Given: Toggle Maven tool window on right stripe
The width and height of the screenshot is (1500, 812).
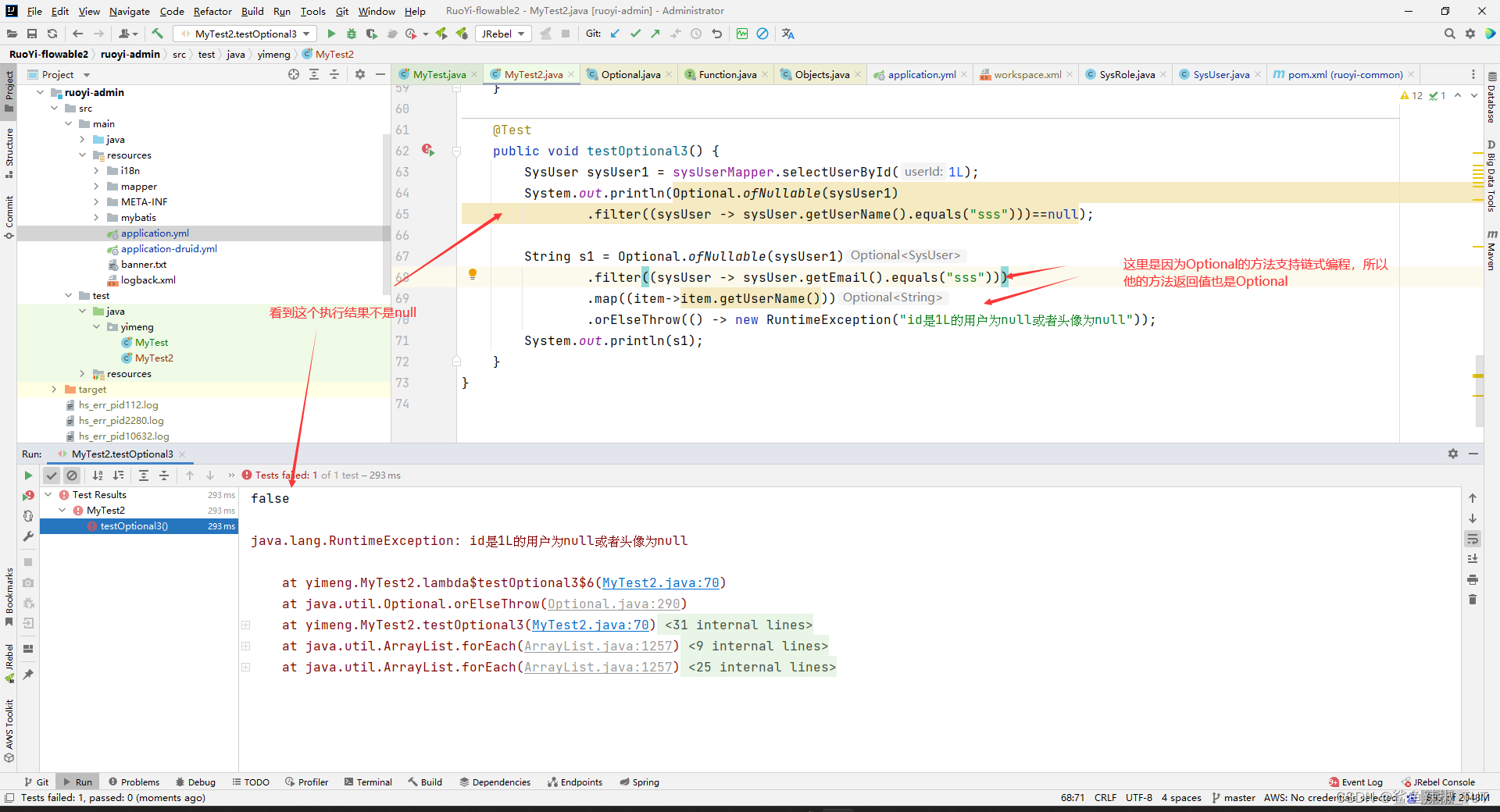Looking at the screenshot, I should coord(1491,250).
